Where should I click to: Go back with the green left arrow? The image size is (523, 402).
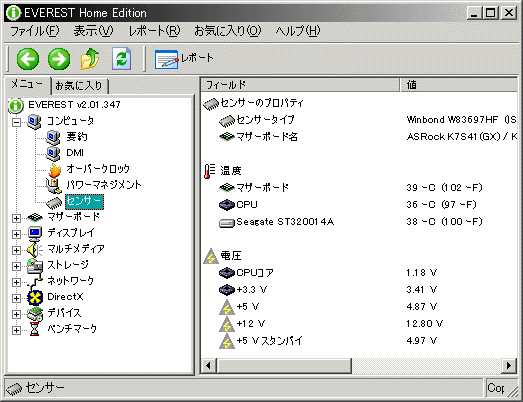28,59
